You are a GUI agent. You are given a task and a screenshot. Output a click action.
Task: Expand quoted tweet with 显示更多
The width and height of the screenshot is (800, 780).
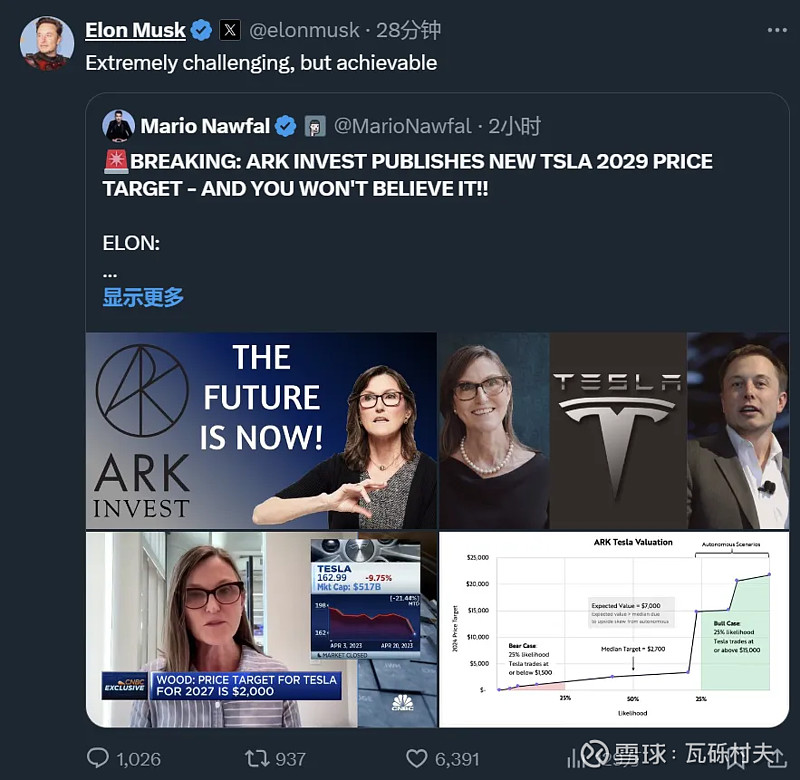pos(143,297)
